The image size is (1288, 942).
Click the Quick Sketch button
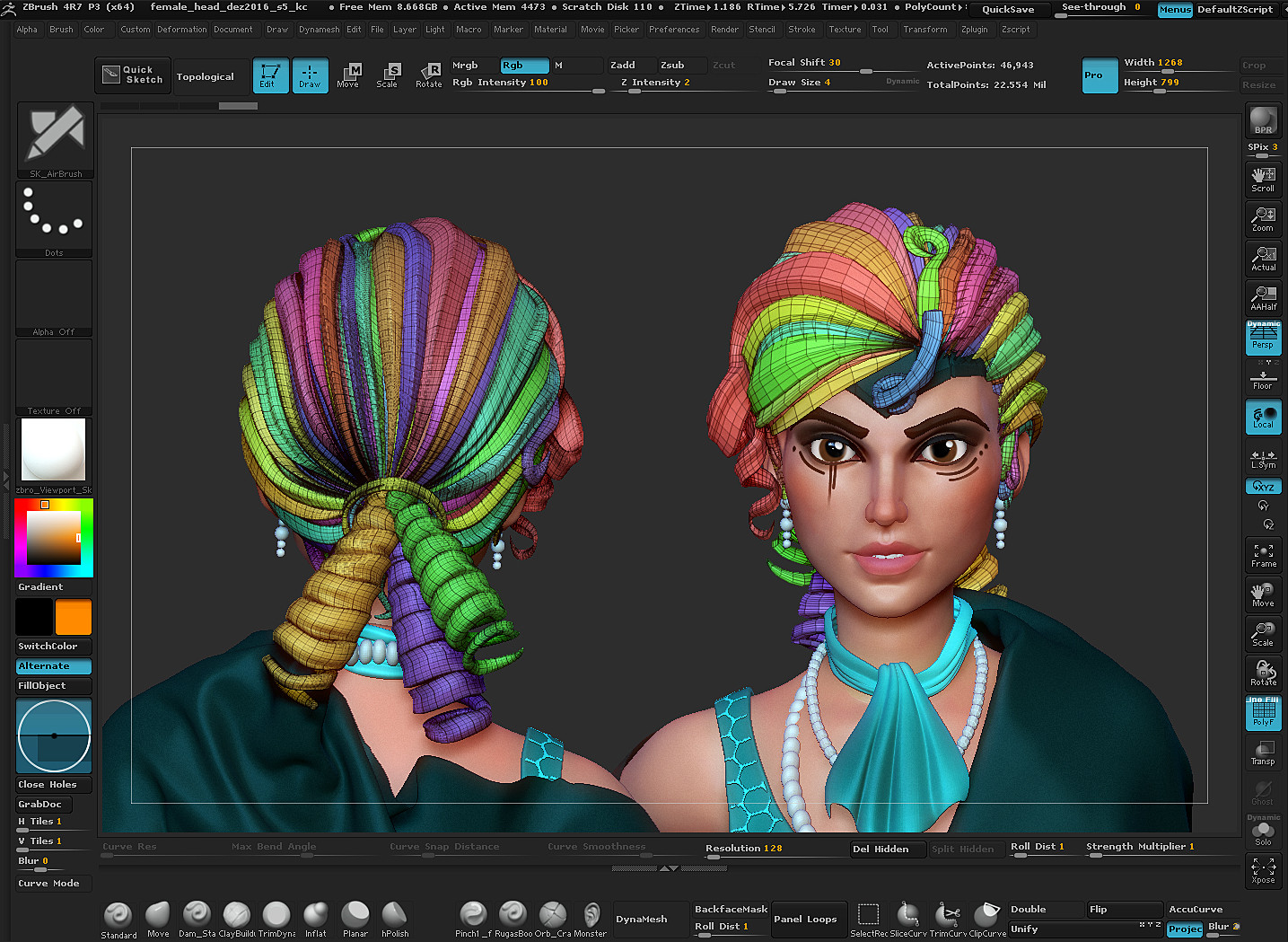click(x=133, y=75)
